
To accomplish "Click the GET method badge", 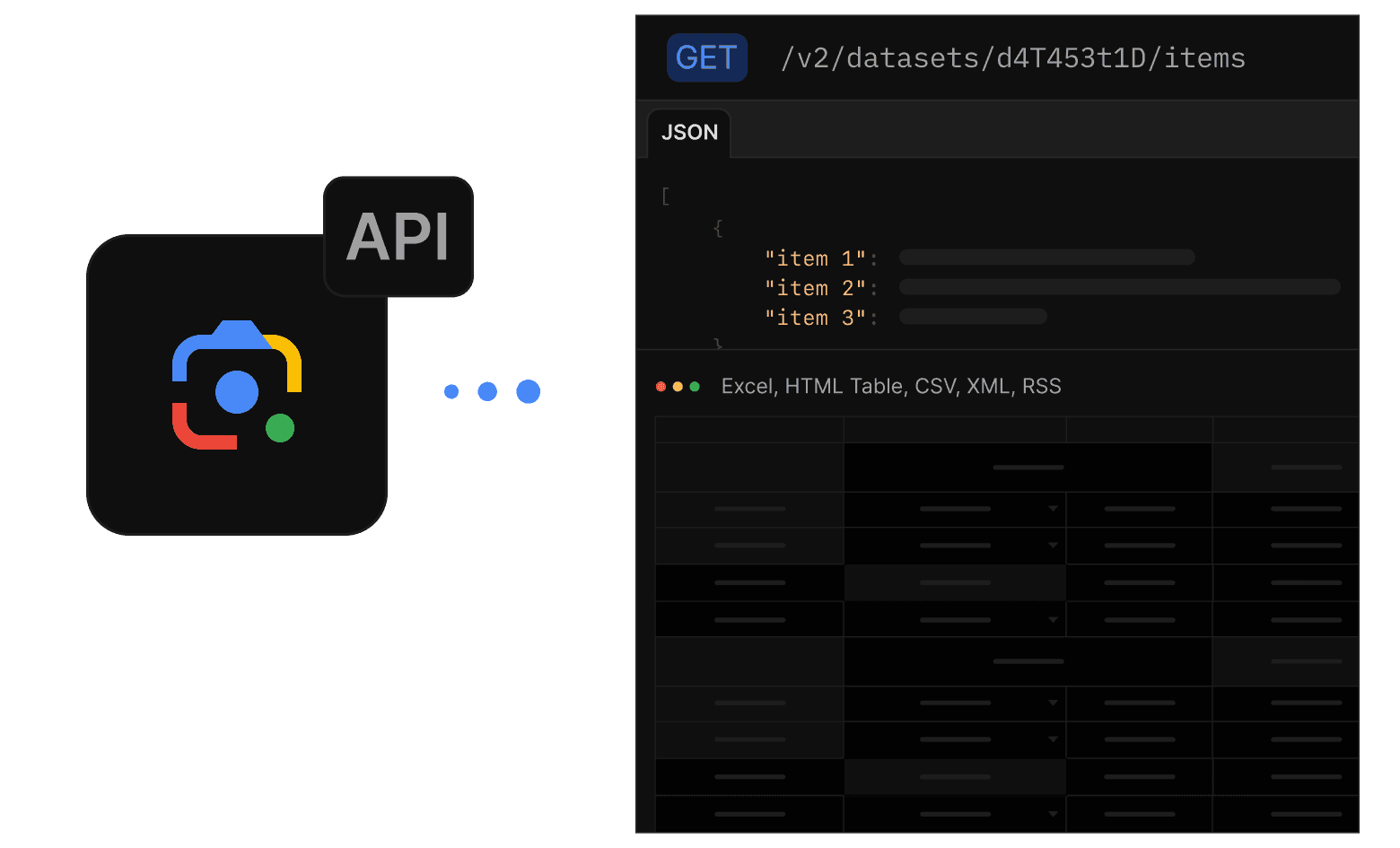I will click(707, 57).
